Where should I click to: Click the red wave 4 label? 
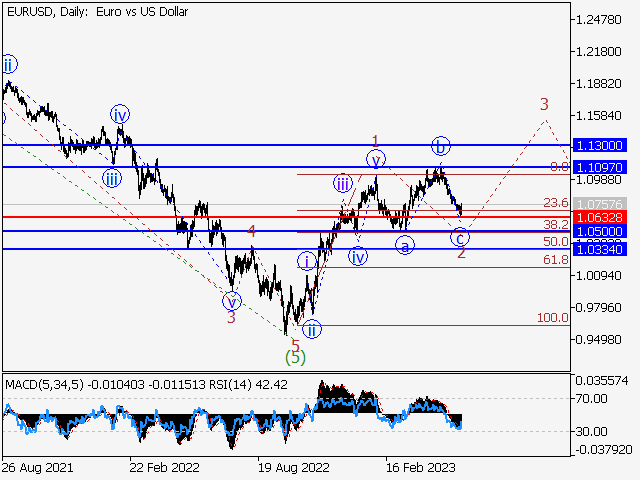(x=251, y=231)
